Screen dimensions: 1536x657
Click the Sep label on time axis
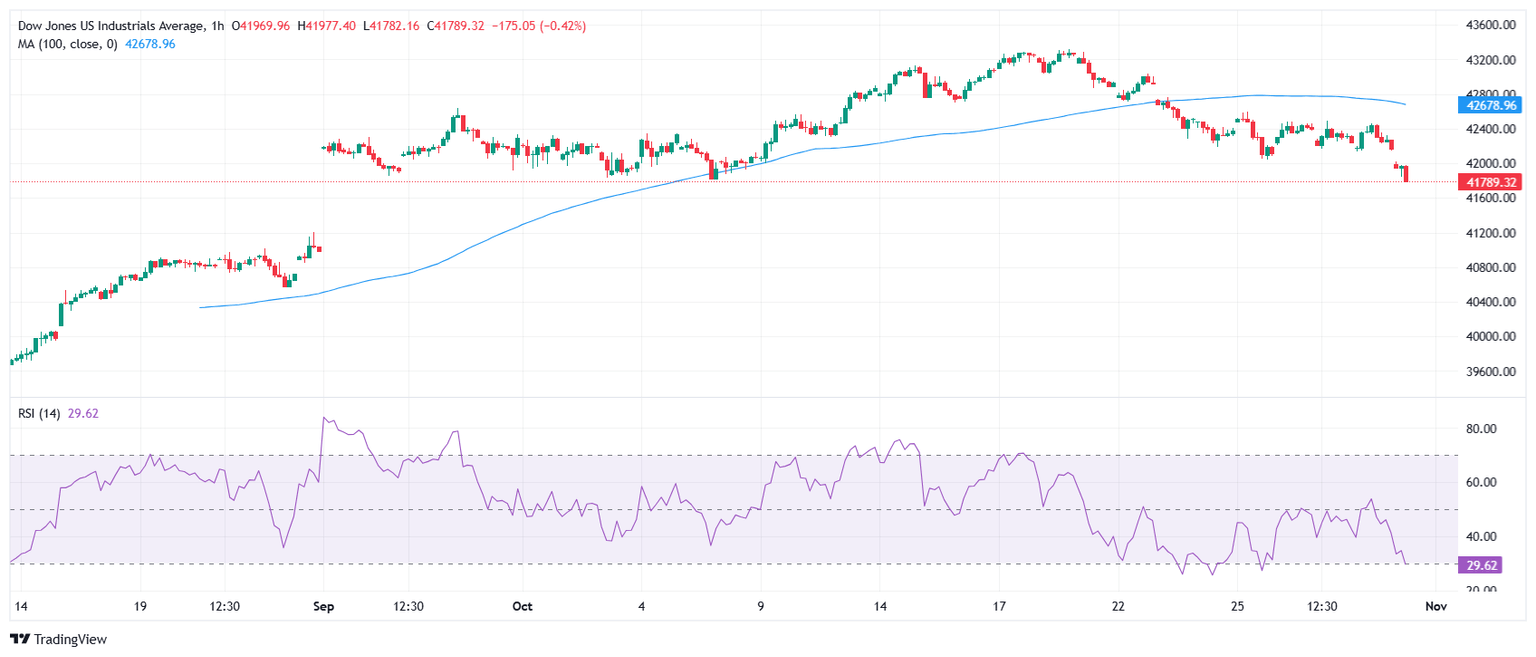322,607
